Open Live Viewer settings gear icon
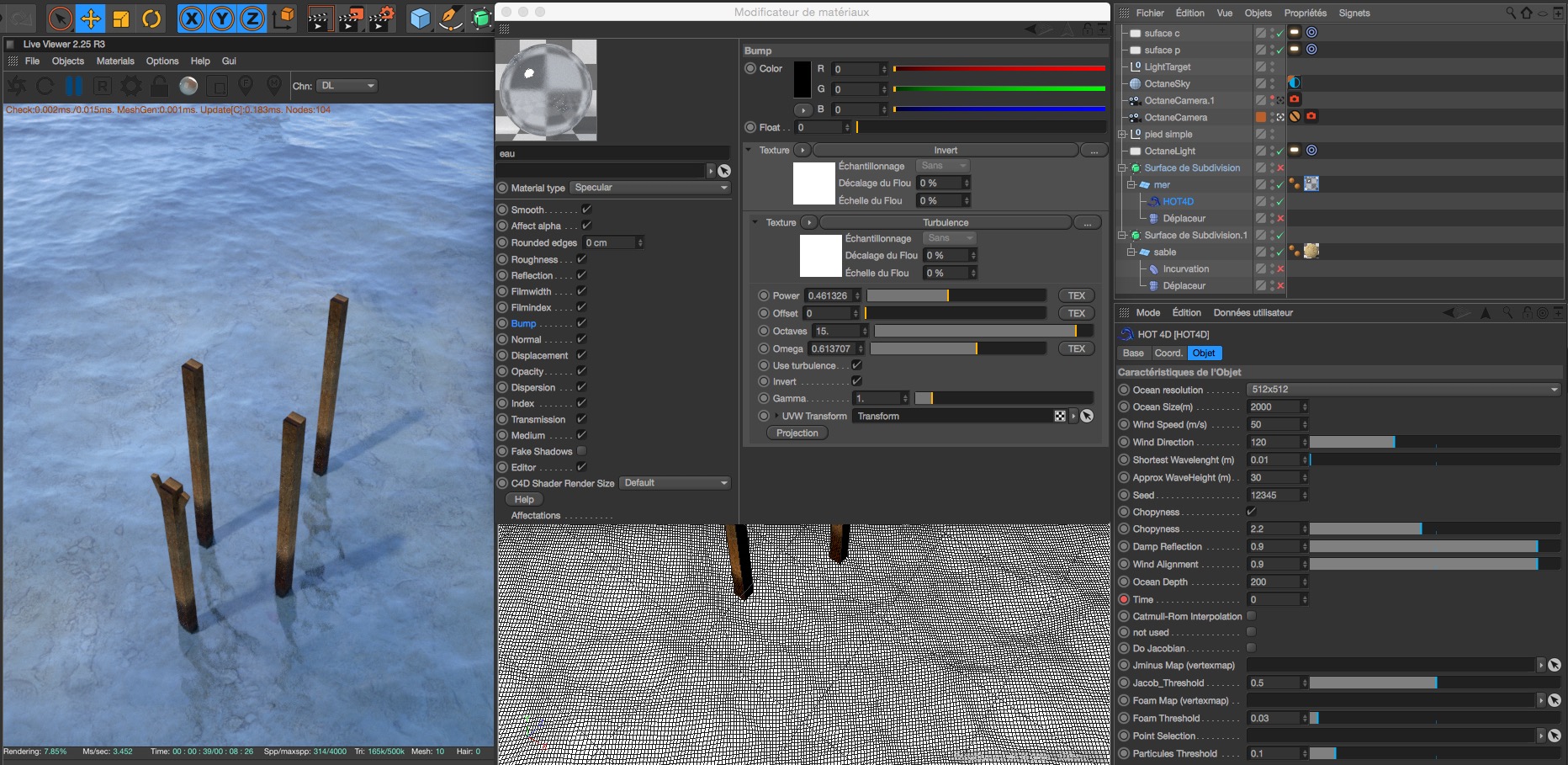The width and height of the screenshot is (1568, 765). pyautogui.click(x=131, y=86)
